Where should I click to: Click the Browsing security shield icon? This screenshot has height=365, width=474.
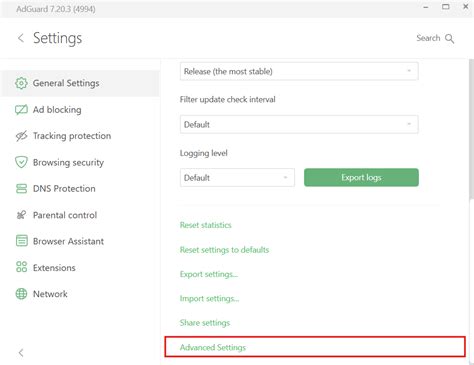tap(21, 162)
